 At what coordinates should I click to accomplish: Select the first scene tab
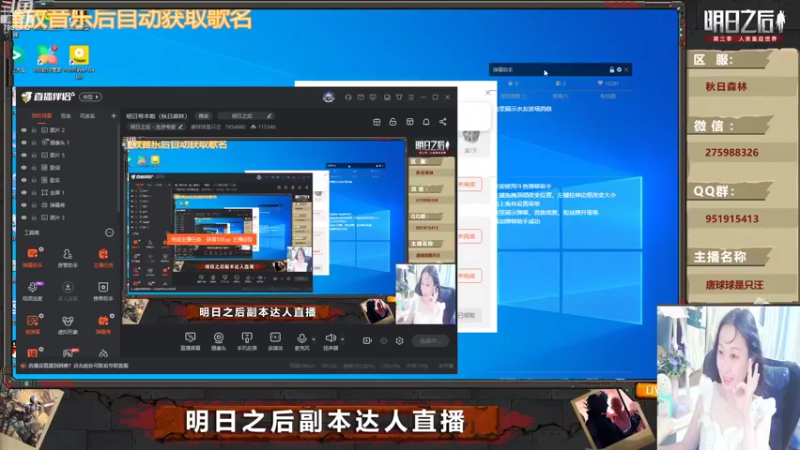point(42,116)
